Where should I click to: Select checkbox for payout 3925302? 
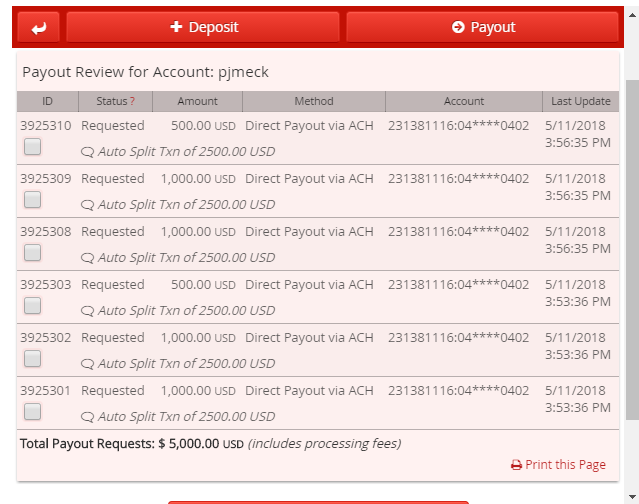[33, 359]
